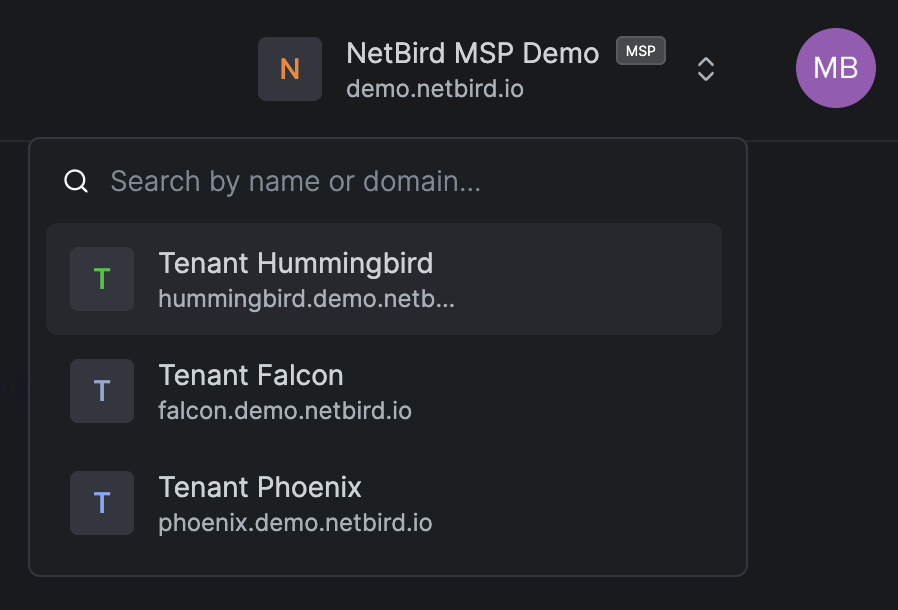Image resolution: width=898 pixels, height=610 pixels.
Task: Click the Tenant Falcon T icon
Action: [x=101, y=391]
